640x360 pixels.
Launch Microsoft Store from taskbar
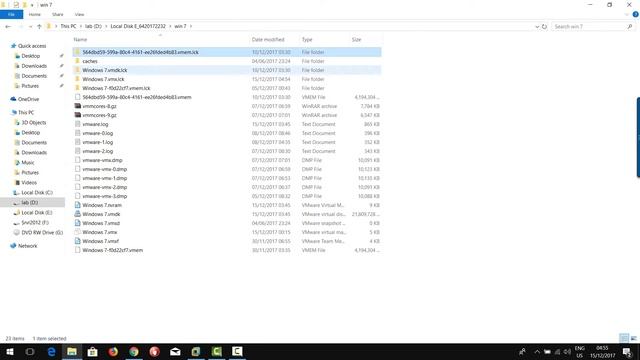pyautogui.click(x=92, y=351)
